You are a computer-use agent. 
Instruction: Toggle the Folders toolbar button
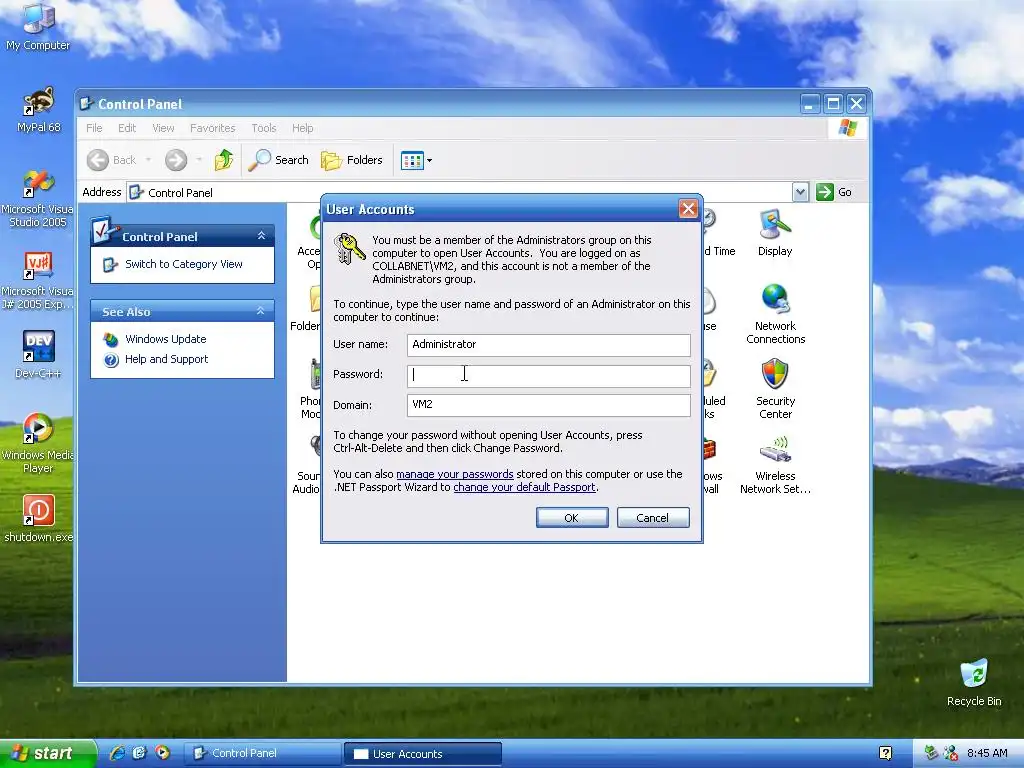point(351,160)
